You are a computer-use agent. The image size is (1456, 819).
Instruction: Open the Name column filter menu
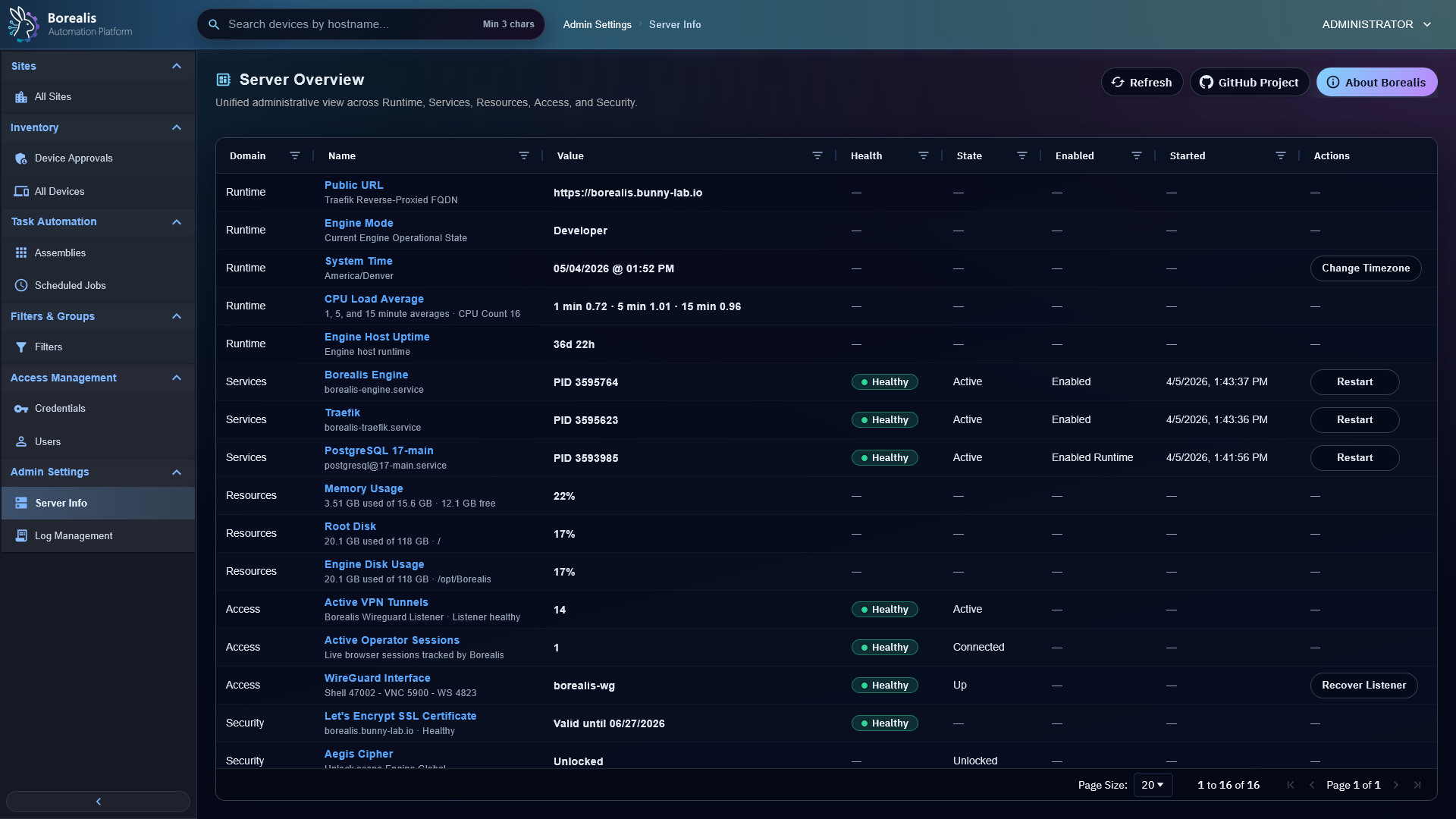tap(524, 155)
